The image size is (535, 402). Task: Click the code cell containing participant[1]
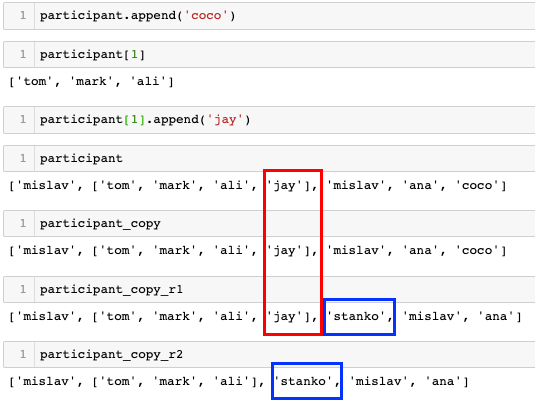click(x=269, y=55)
